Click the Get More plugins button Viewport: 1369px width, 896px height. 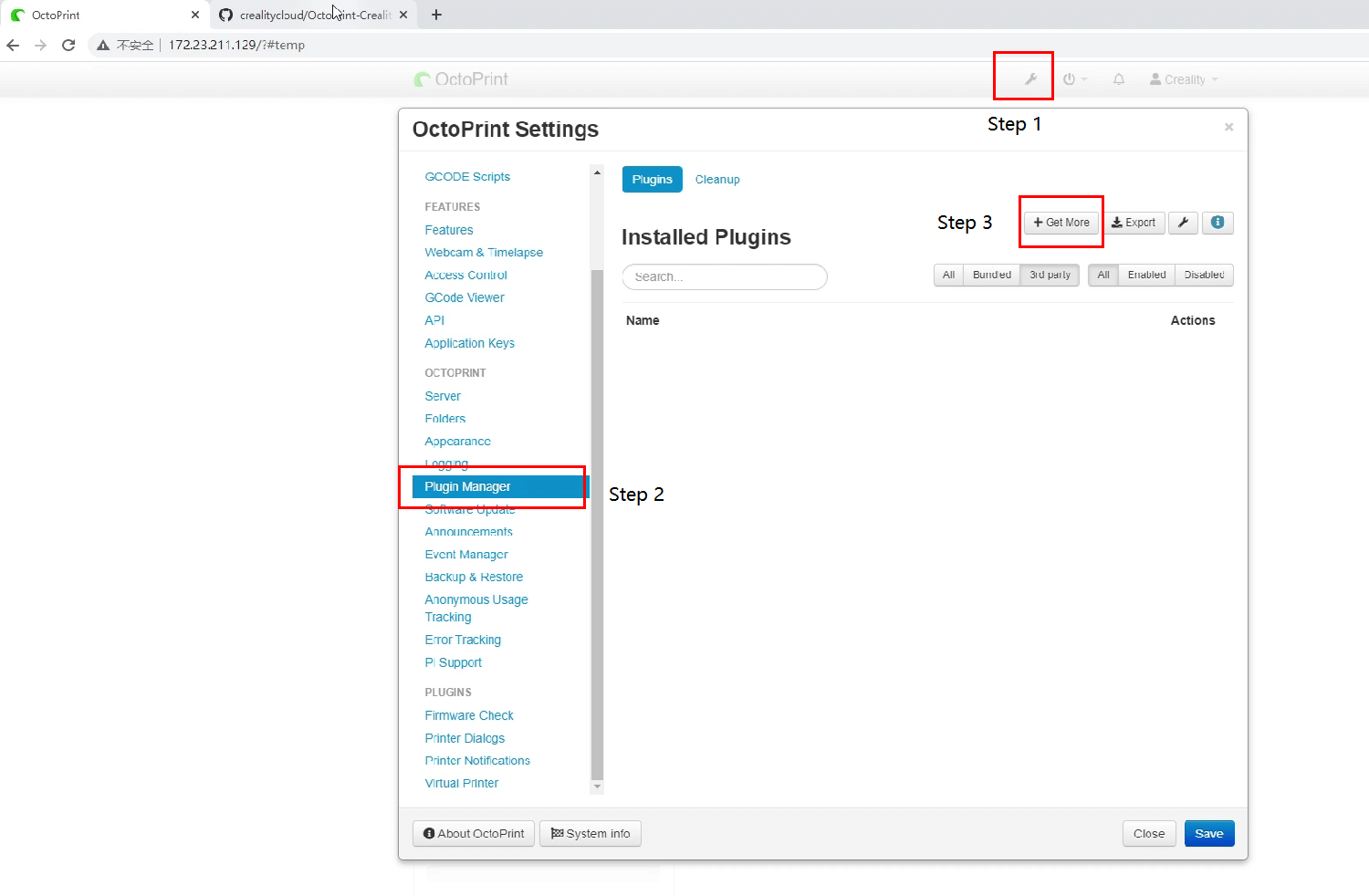pos(1061,223)
